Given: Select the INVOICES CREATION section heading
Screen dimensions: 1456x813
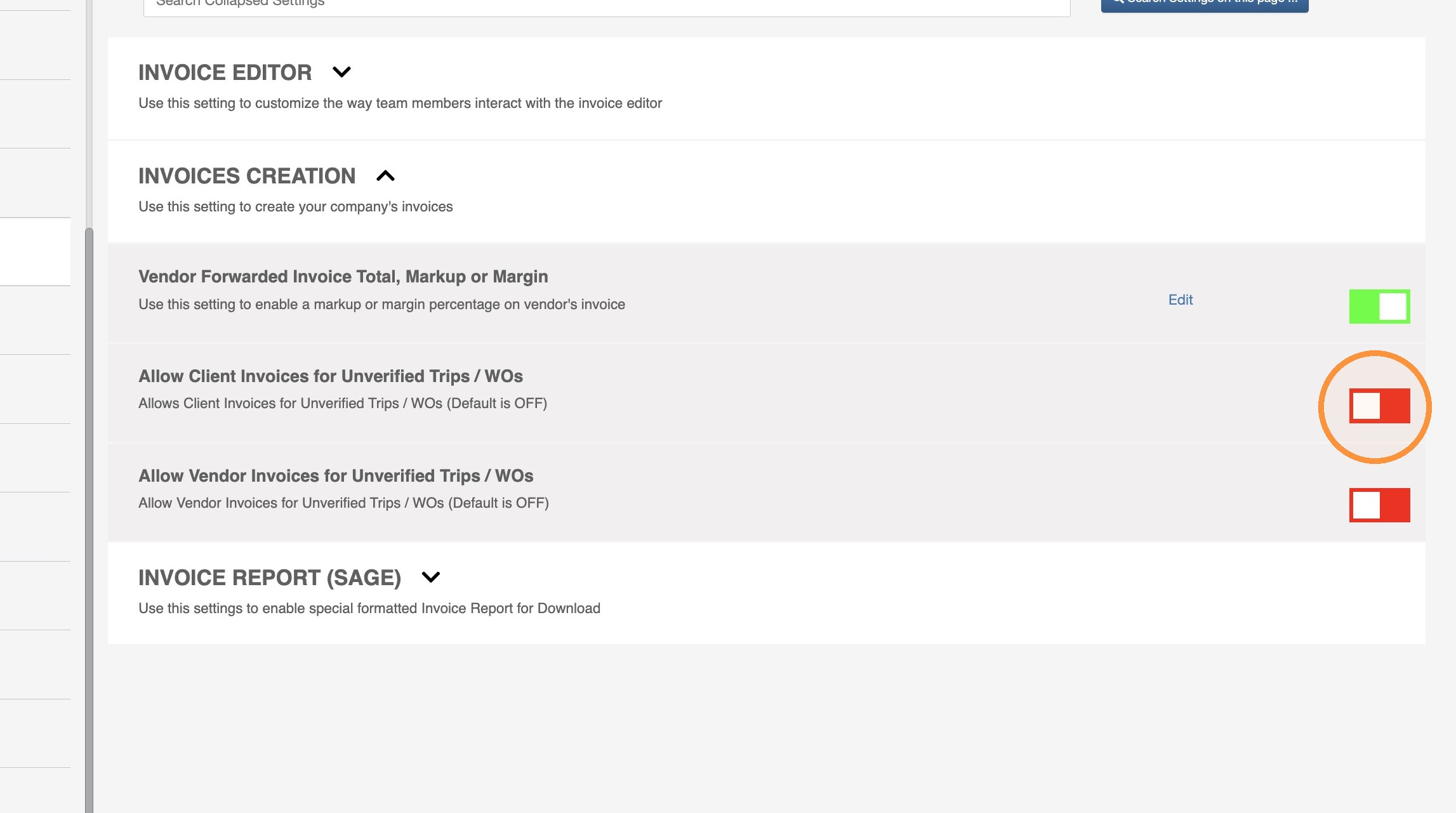Looking at the screenshot, I should 247,176.
